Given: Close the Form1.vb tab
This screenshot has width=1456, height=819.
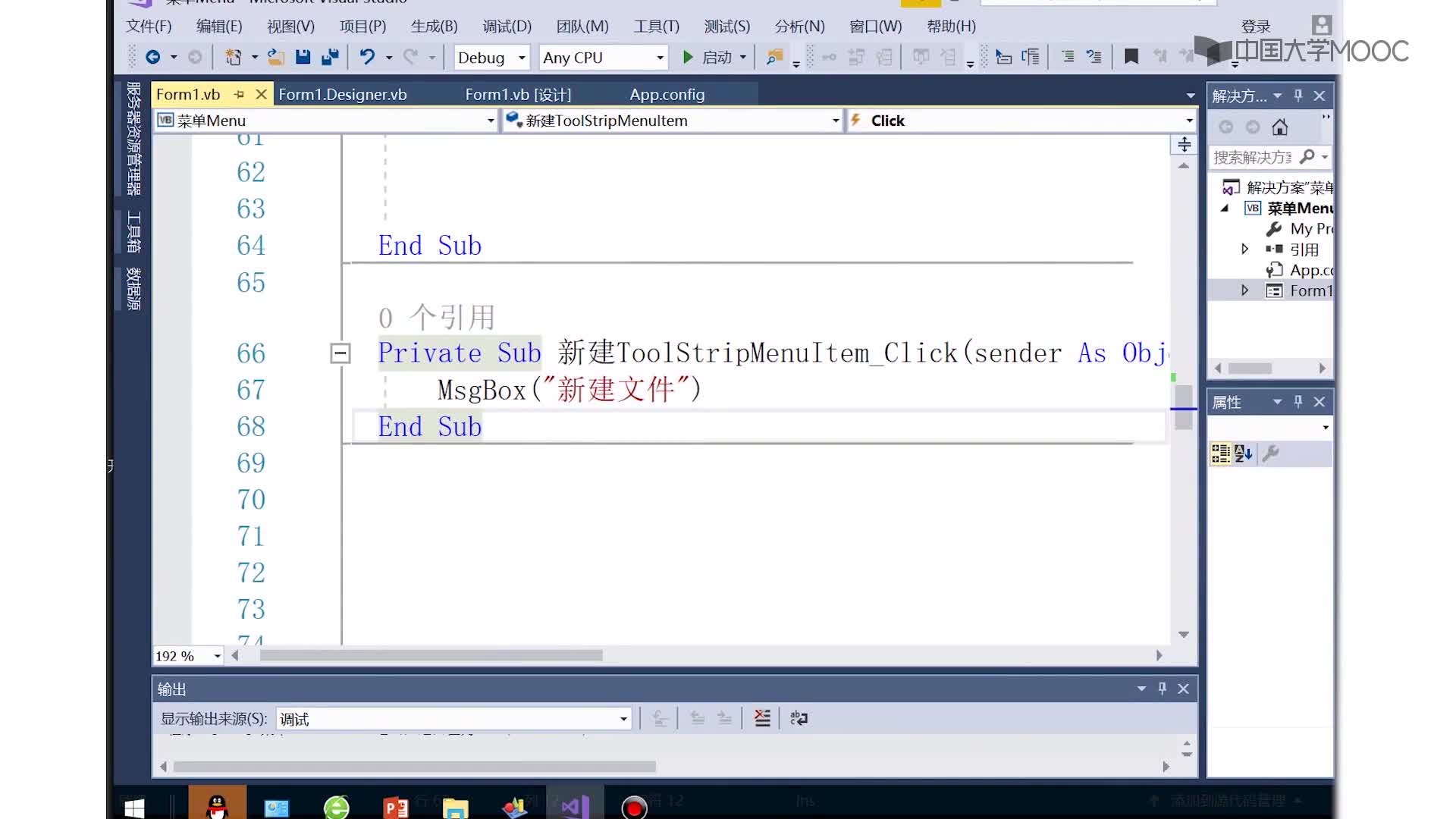Looking at the screenshot, I should 261,94.
